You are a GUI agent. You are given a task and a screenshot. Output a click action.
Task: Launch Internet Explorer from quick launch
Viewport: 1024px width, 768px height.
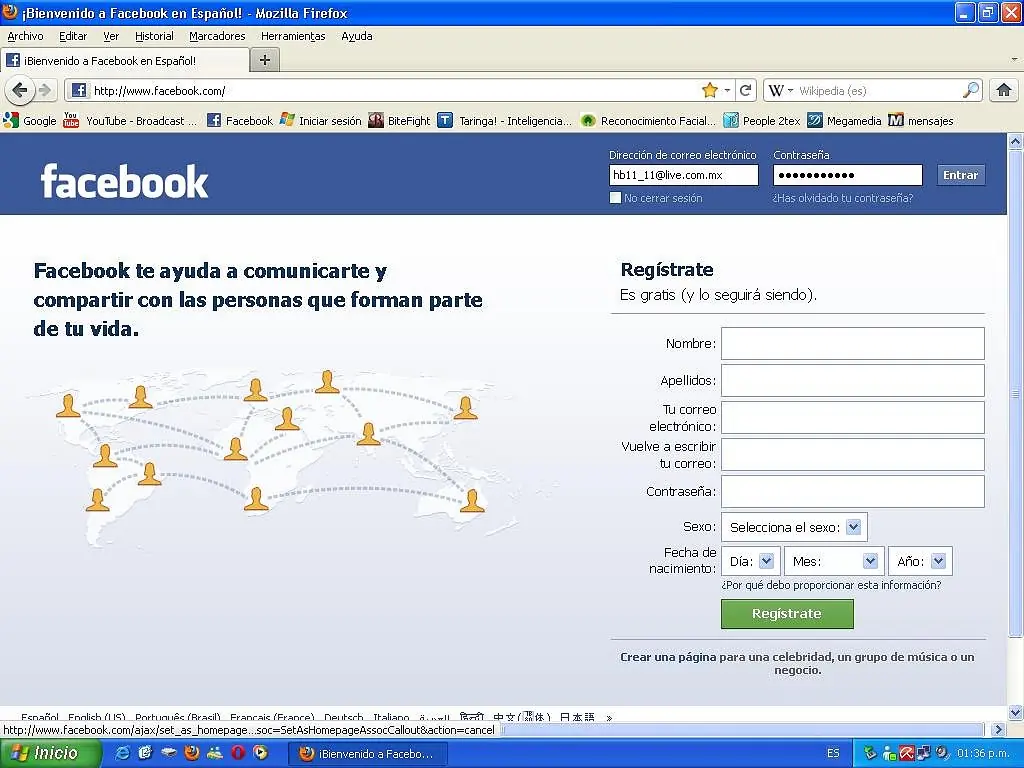123,753
